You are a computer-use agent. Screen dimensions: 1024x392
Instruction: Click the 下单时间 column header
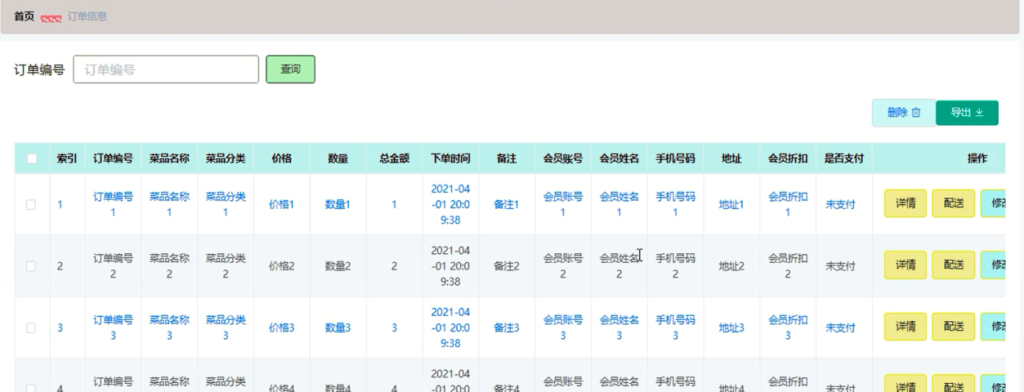point(451,158)
